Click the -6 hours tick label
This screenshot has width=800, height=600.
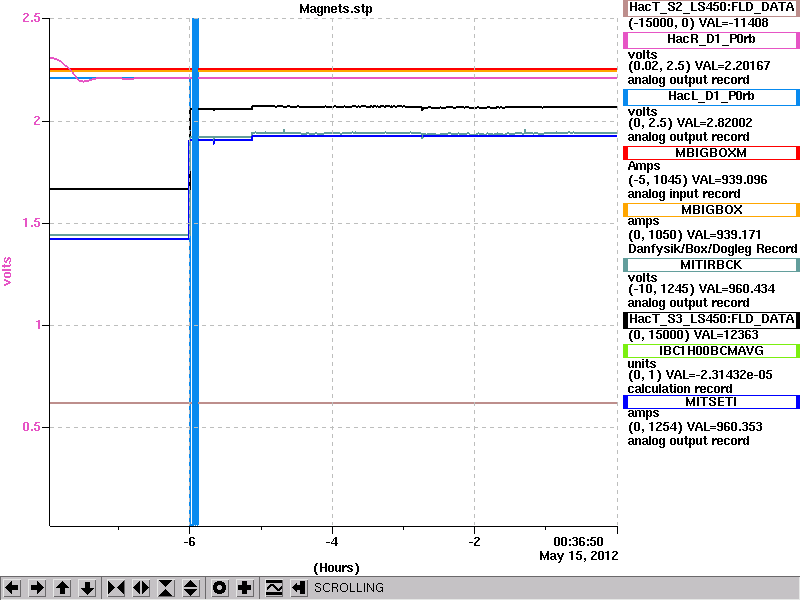189,542
